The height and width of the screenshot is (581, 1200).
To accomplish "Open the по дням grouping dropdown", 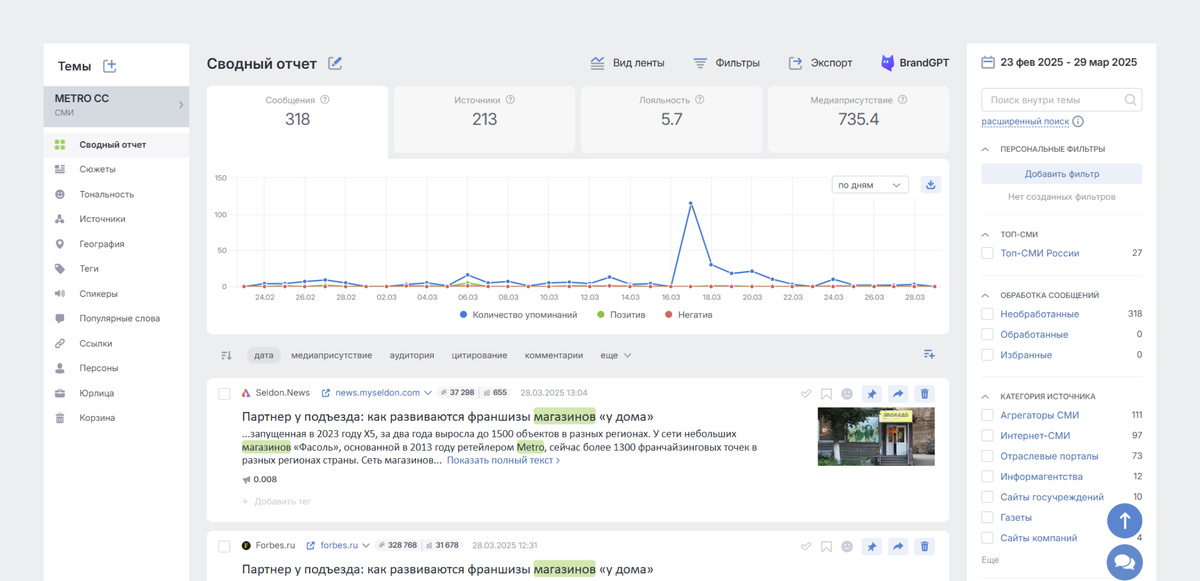I will pos(870,185).
